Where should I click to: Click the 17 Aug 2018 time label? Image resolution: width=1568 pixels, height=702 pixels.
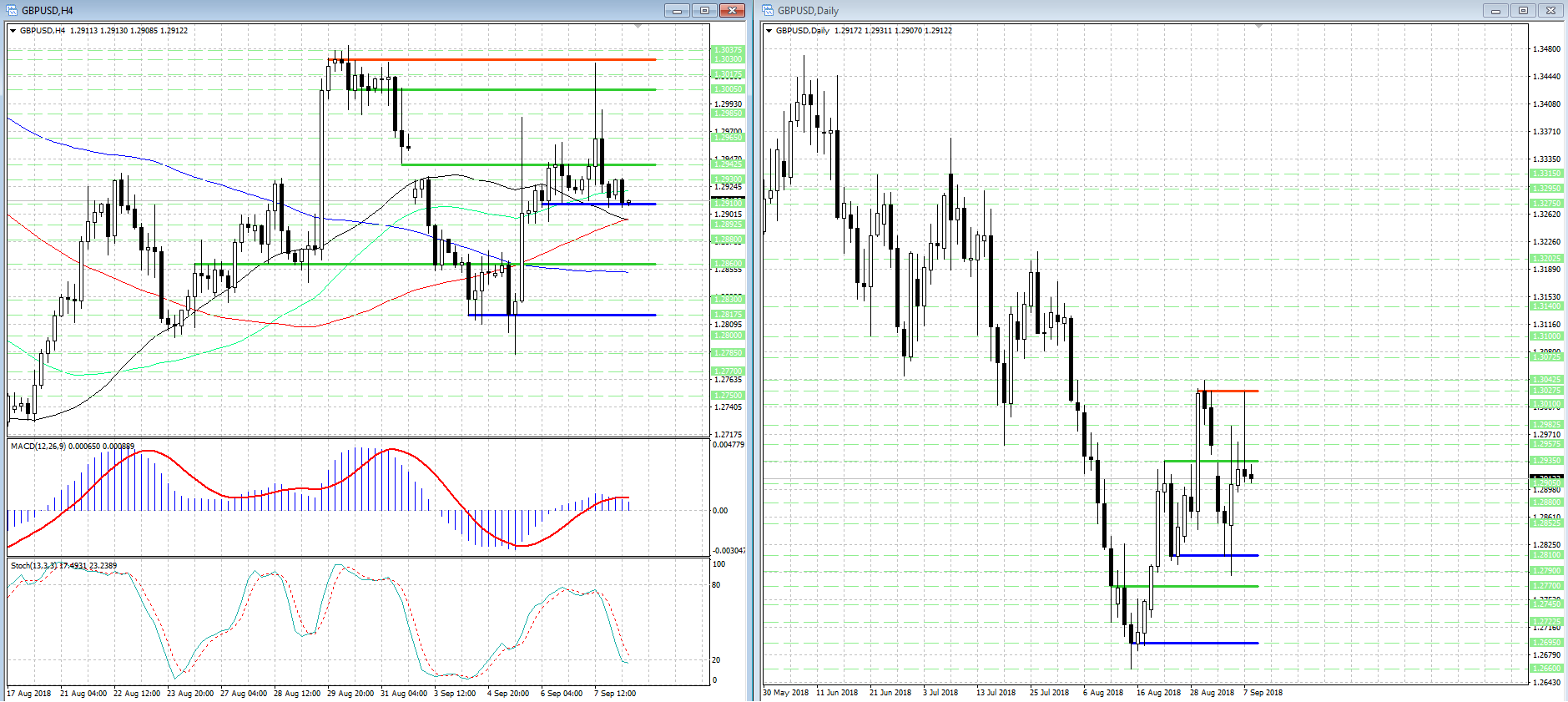(29, 693)
